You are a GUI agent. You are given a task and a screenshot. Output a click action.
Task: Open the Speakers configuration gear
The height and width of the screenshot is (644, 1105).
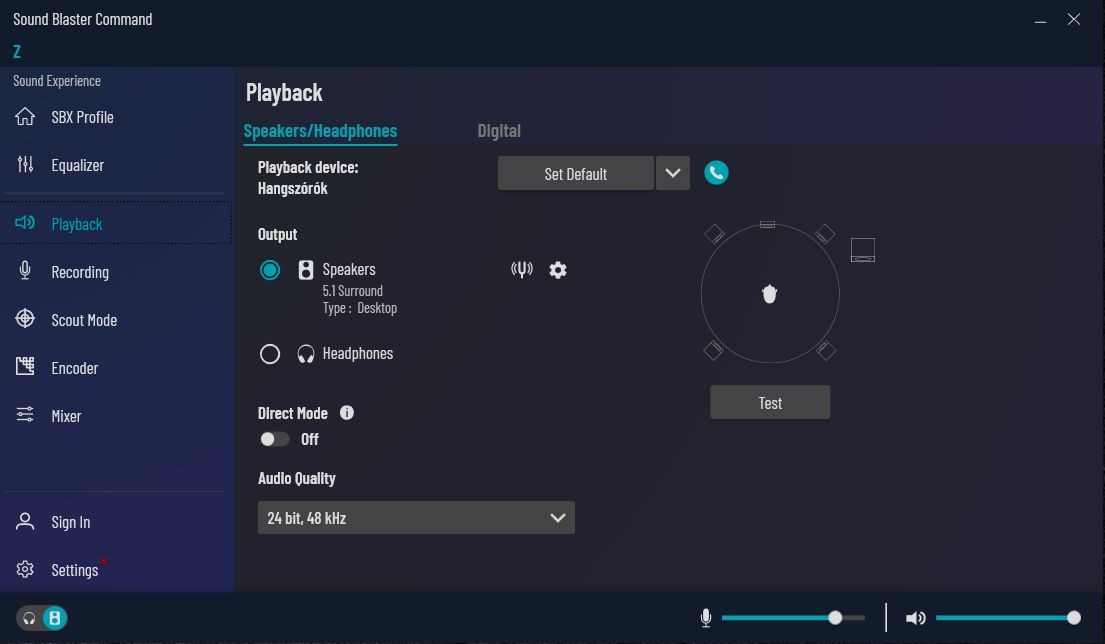click(x=558, y=270)
